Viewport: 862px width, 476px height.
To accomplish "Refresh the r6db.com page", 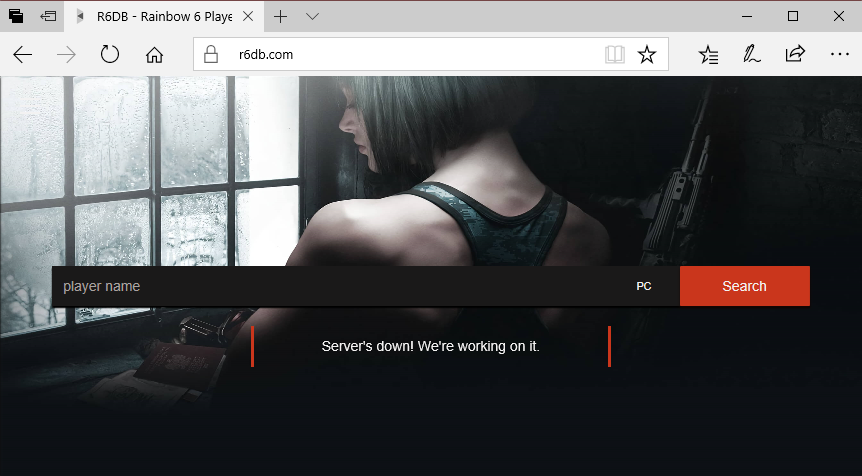I will pyautogui.click(x=110, y=54).
